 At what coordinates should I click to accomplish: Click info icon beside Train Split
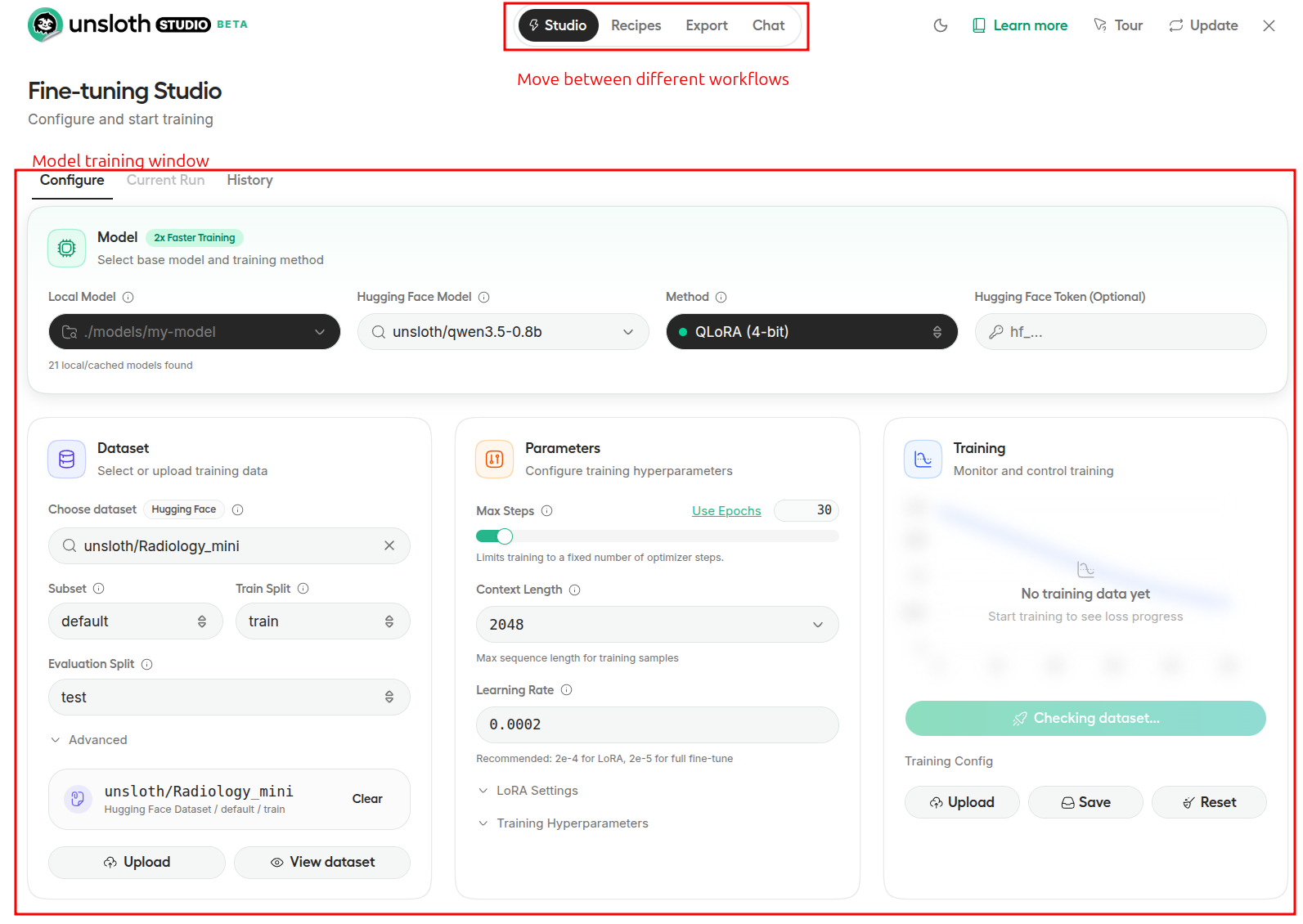click(x=303, y=589)
